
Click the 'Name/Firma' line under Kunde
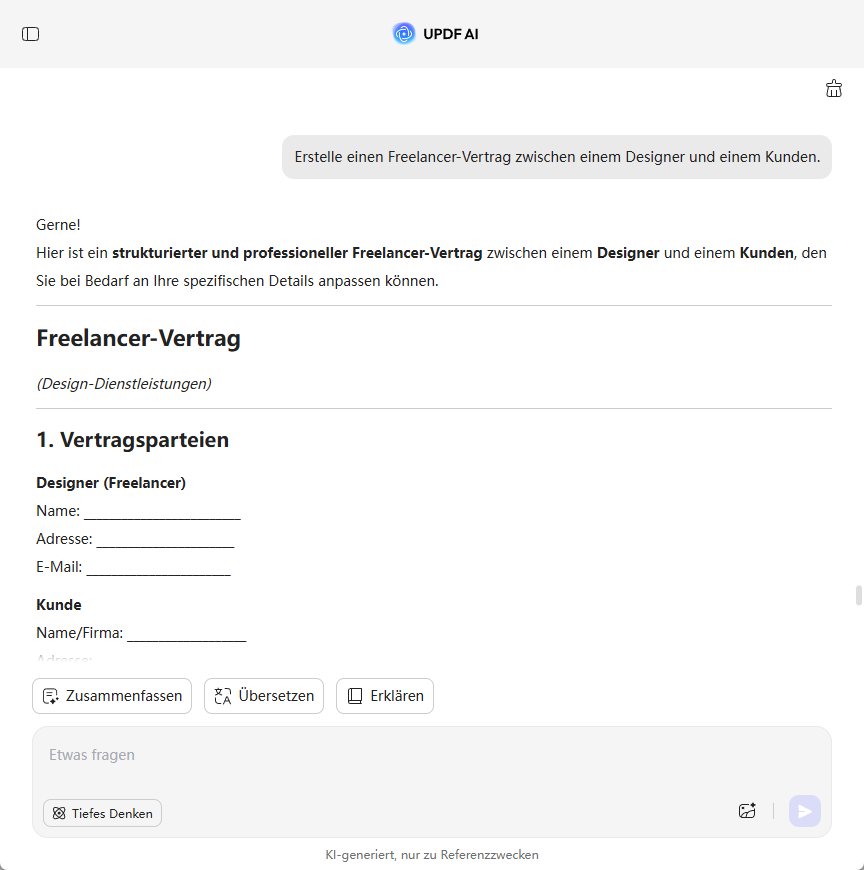click(x=141, y=633)
